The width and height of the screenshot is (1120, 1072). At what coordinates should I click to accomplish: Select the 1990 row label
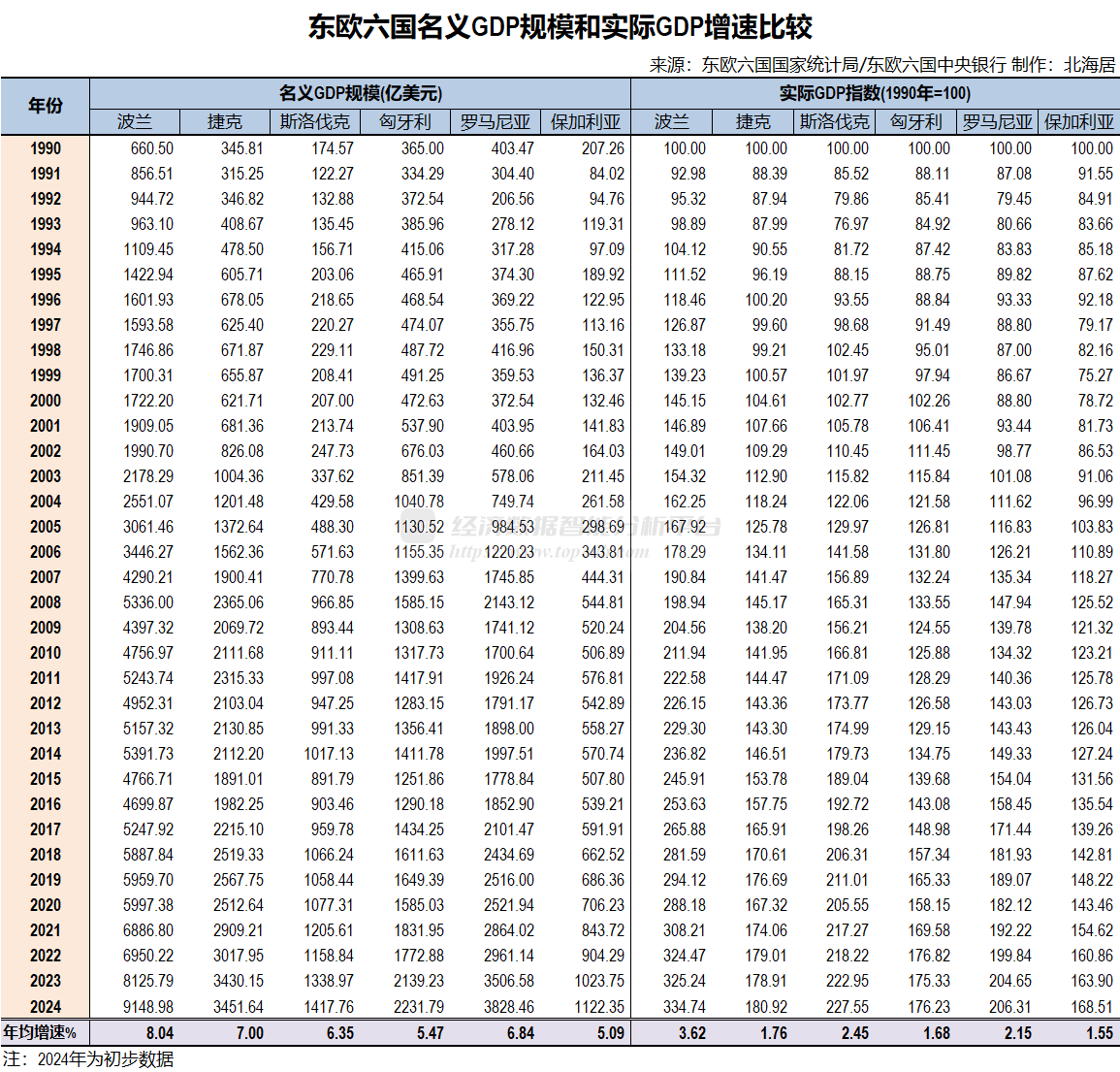point(45,148)
